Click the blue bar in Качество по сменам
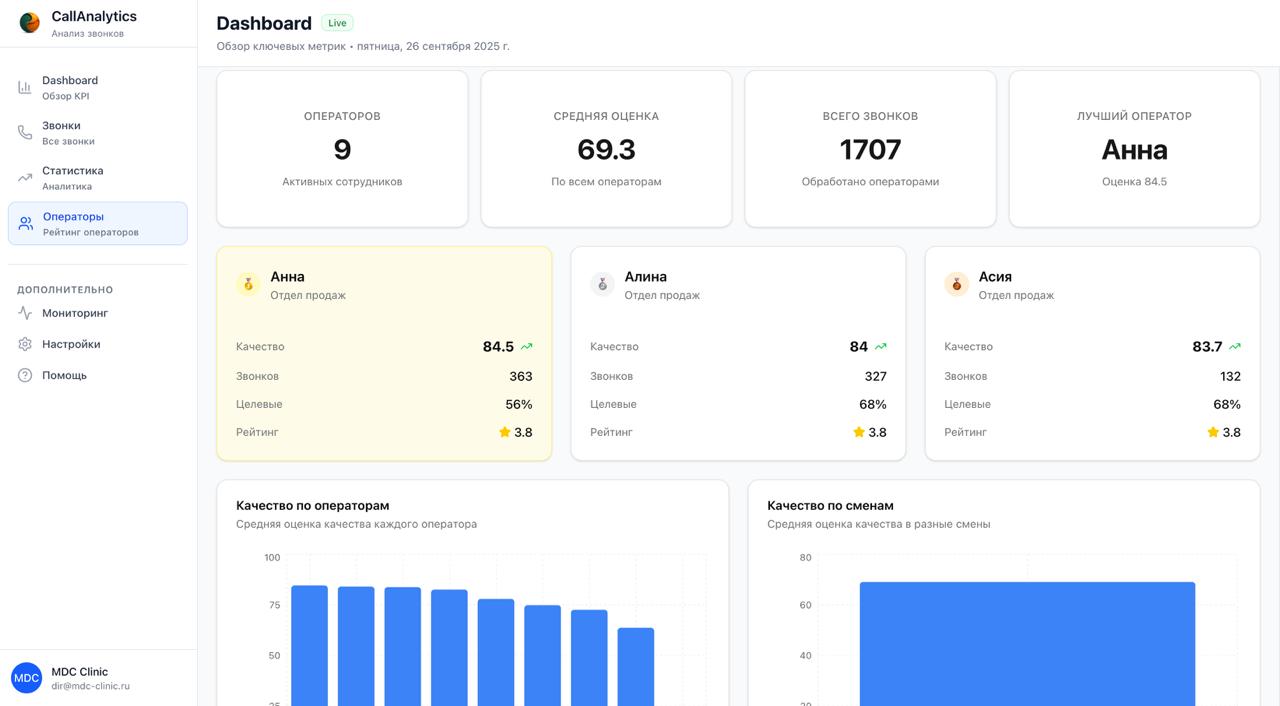The image size is (1280, 706). 1027,643
